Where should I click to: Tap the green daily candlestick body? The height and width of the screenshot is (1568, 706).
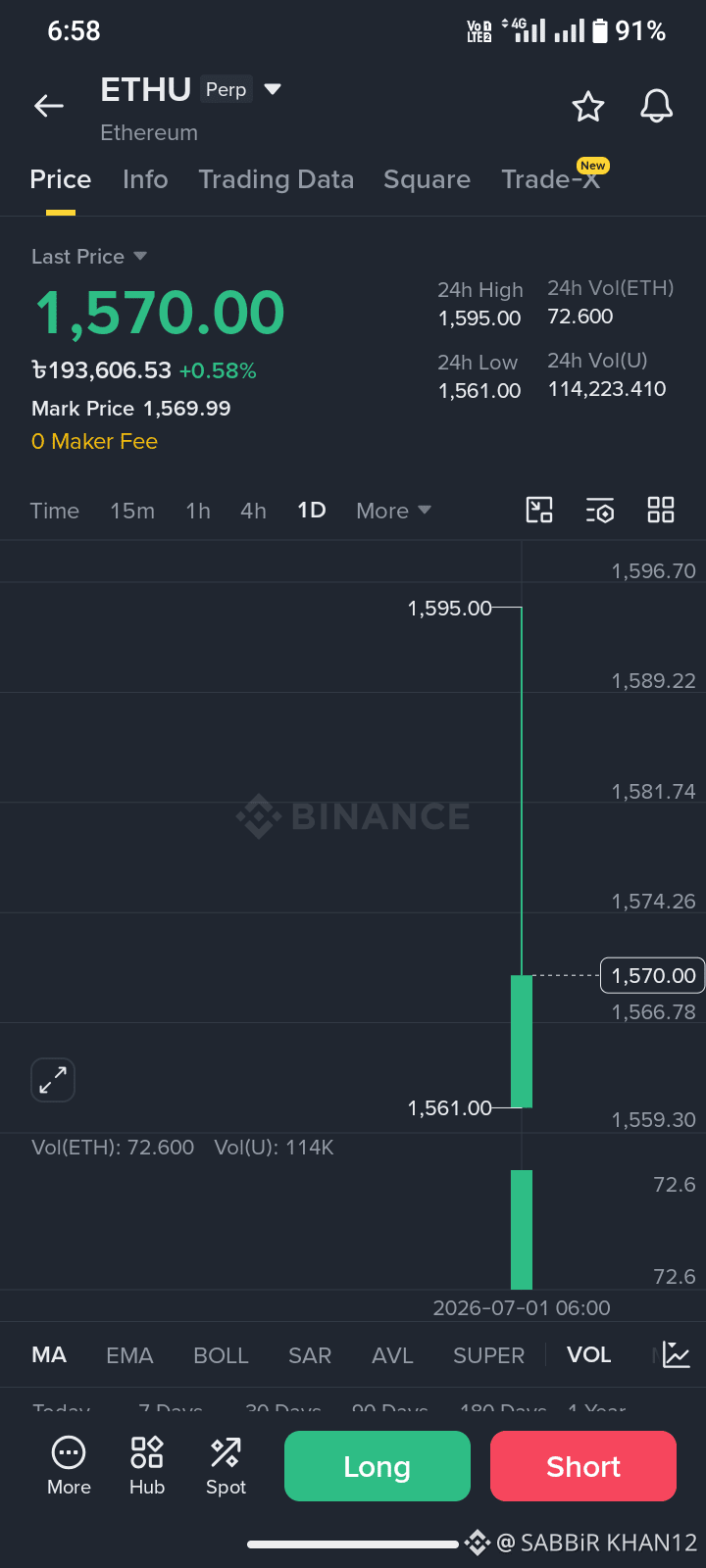[522, 1041]
